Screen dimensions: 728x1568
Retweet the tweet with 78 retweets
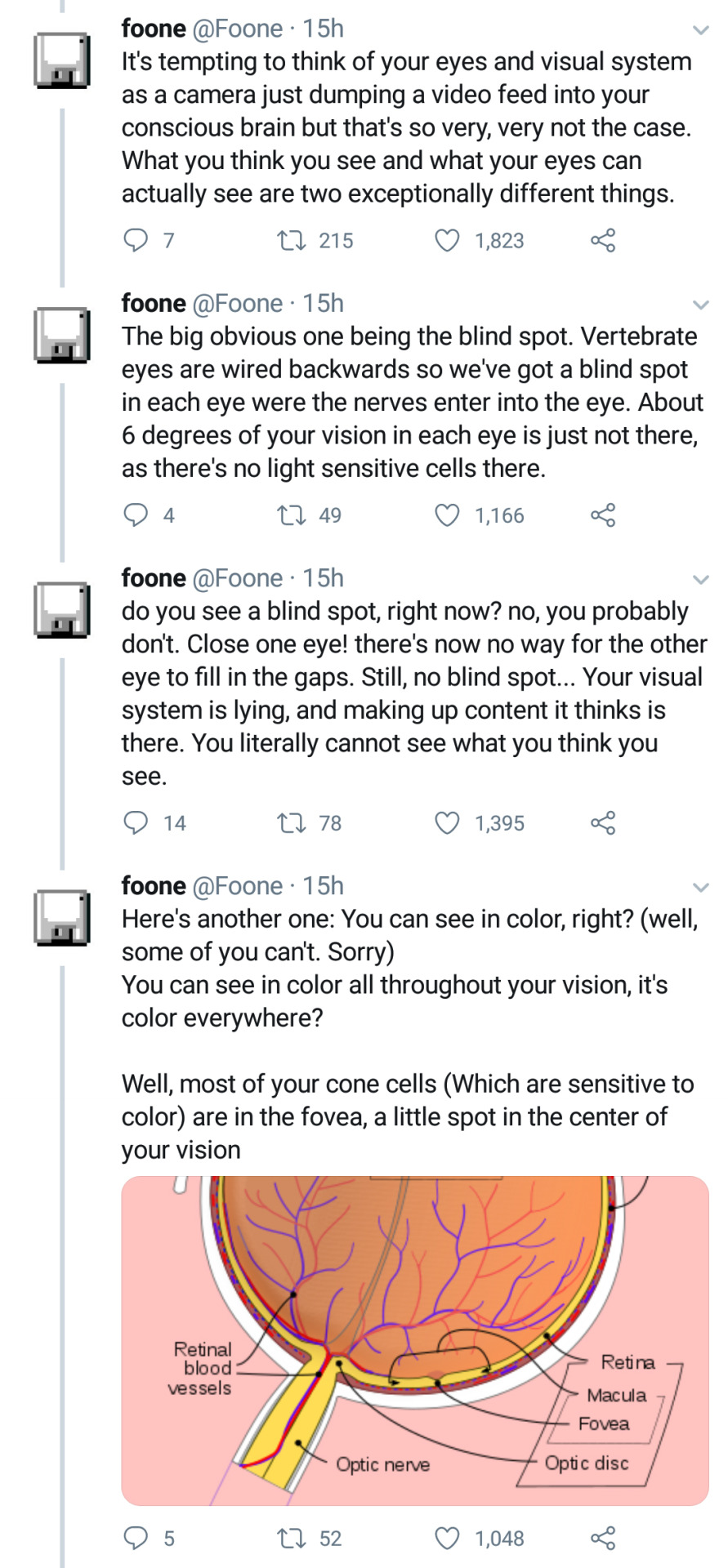(291, 822)
